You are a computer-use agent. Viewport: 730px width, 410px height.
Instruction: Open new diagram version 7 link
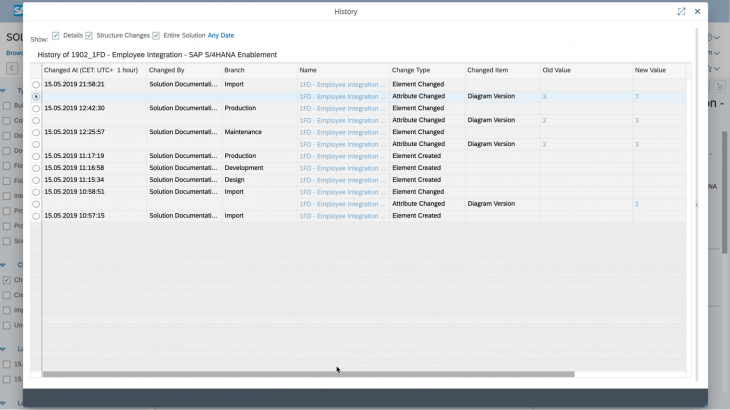pos(636,97)
